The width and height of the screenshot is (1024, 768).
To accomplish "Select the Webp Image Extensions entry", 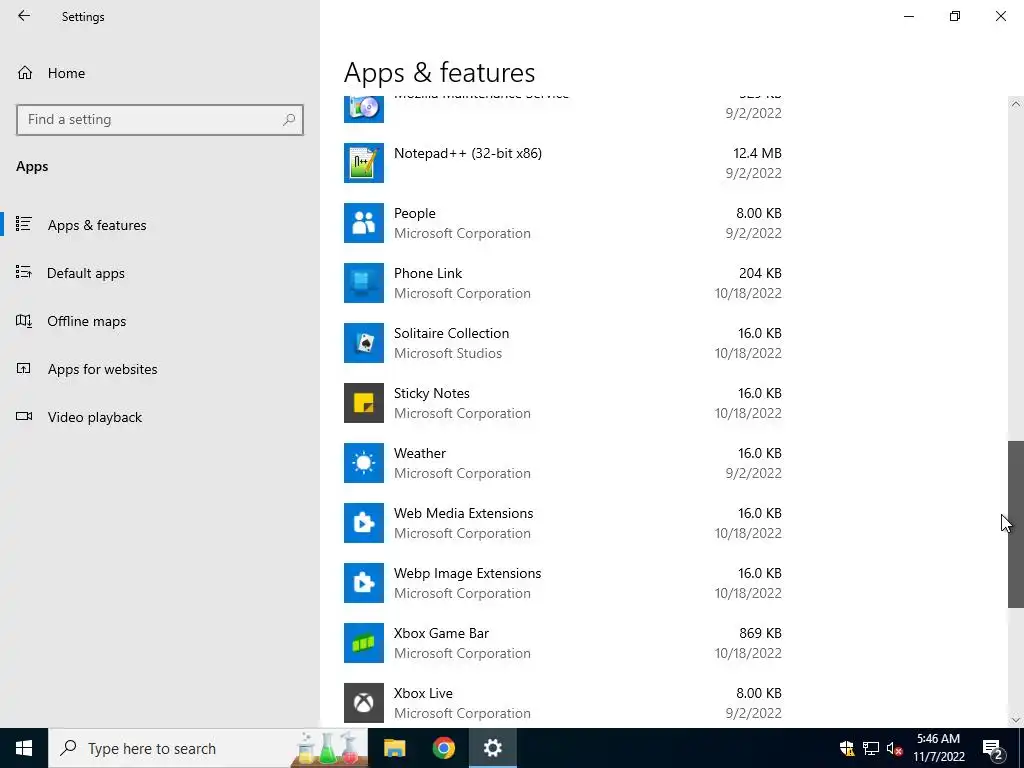I will point(563,583).
